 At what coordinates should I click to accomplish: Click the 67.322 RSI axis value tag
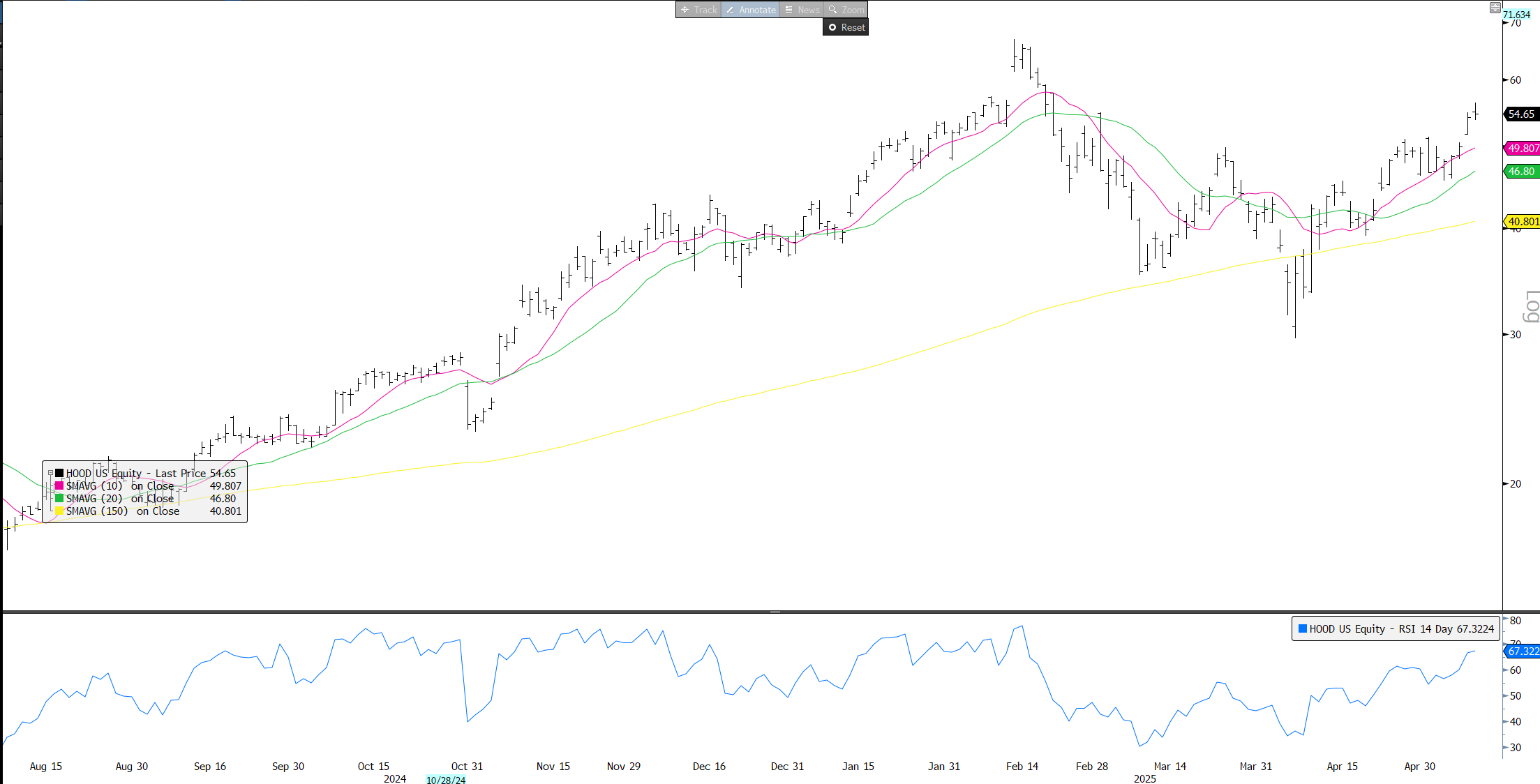pos(1523,651)
